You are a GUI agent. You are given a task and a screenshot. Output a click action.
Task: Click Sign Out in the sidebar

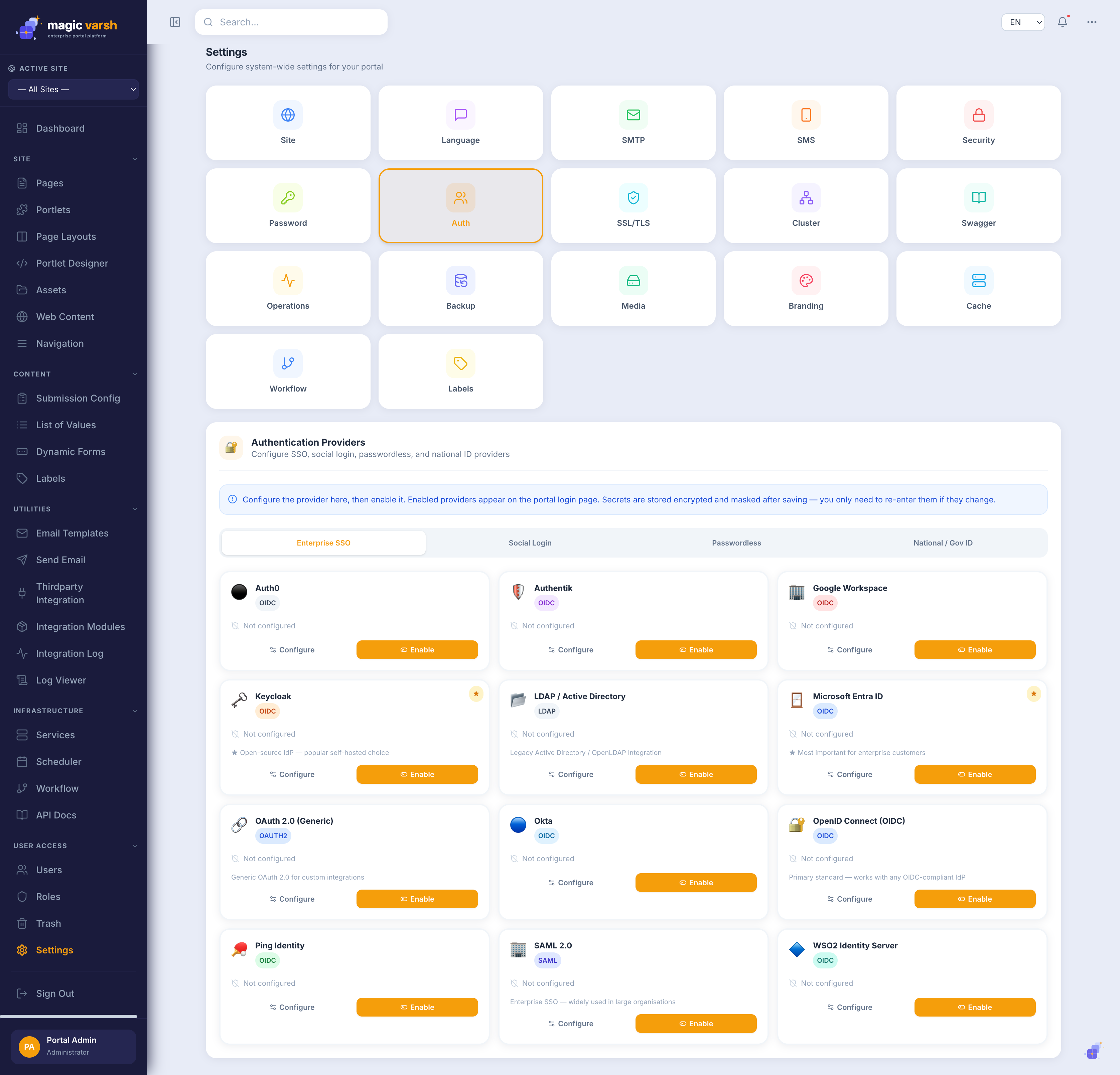pyautogui.click(x=55, y=993)
